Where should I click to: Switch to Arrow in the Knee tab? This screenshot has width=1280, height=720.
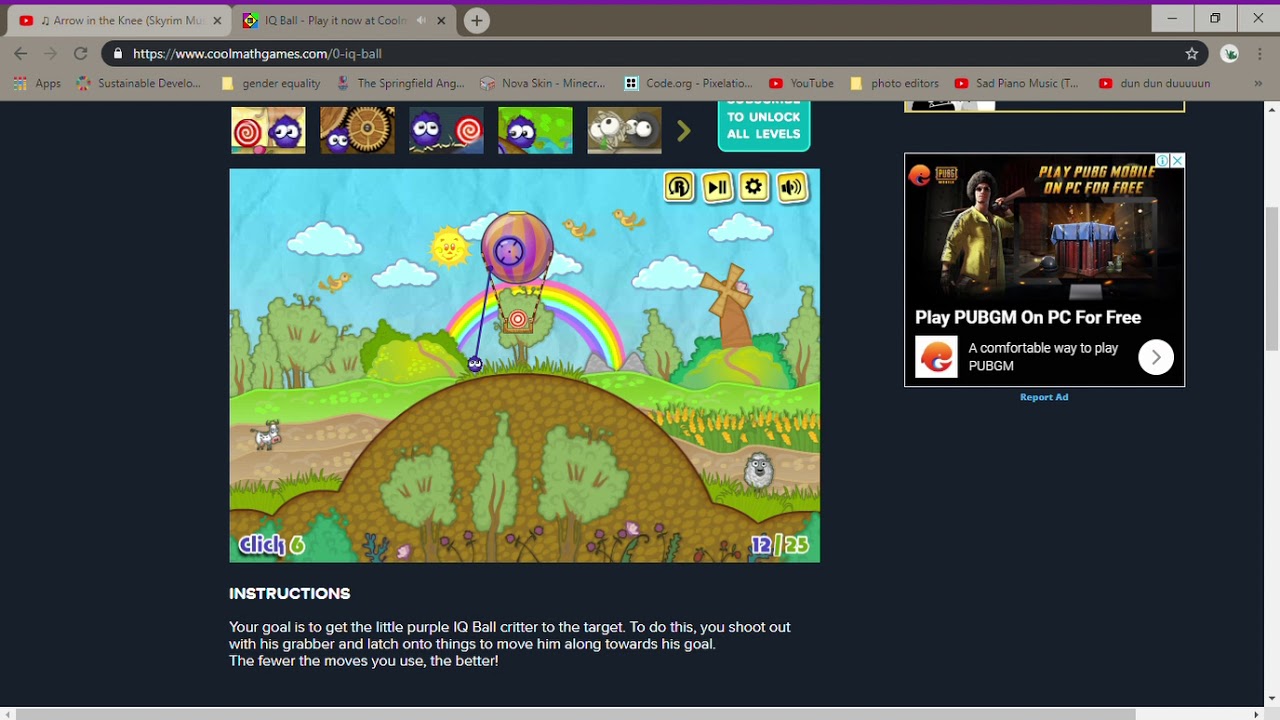pos(120,20)
